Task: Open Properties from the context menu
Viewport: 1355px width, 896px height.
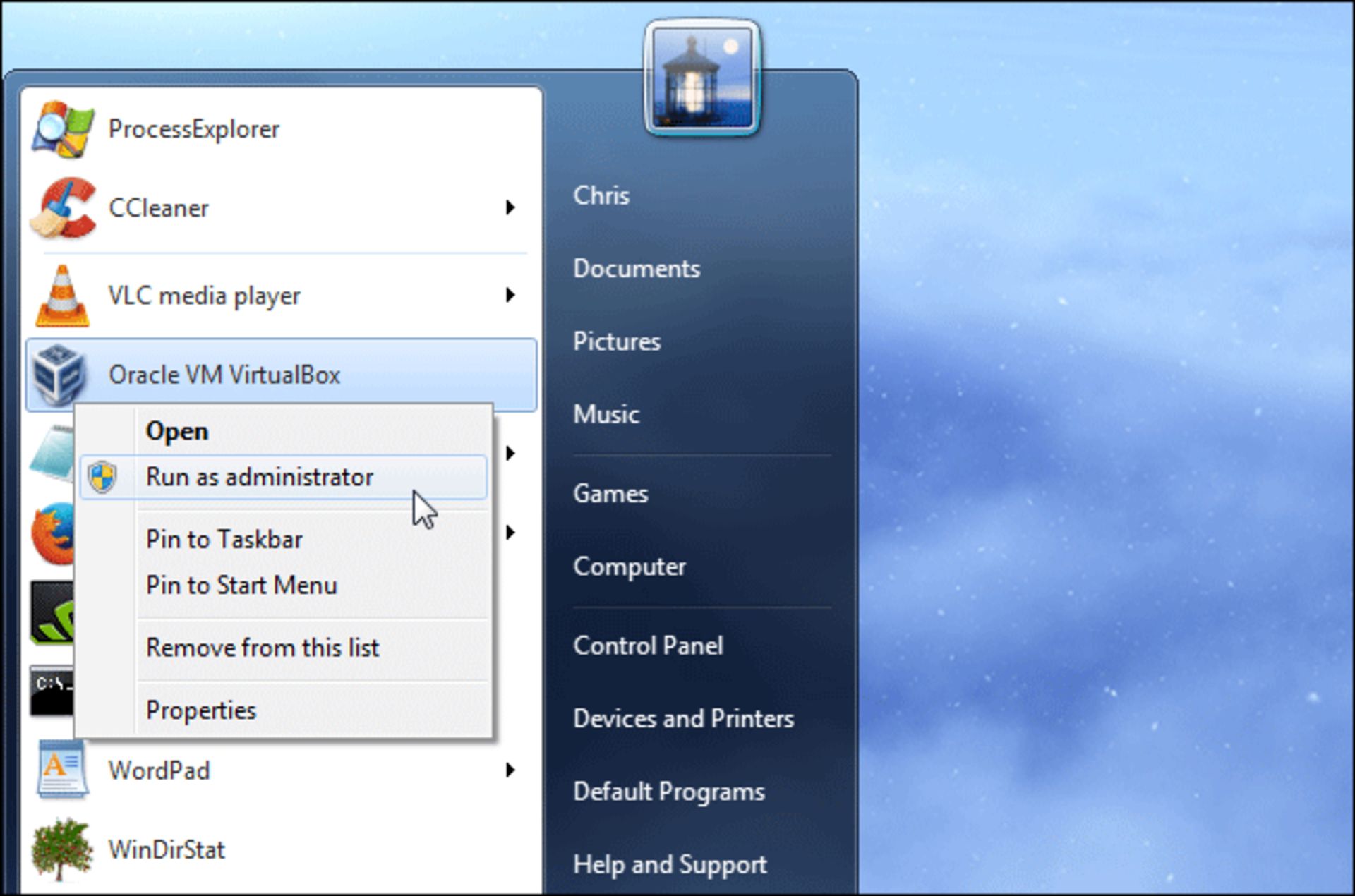Action: tap(283, 710)
